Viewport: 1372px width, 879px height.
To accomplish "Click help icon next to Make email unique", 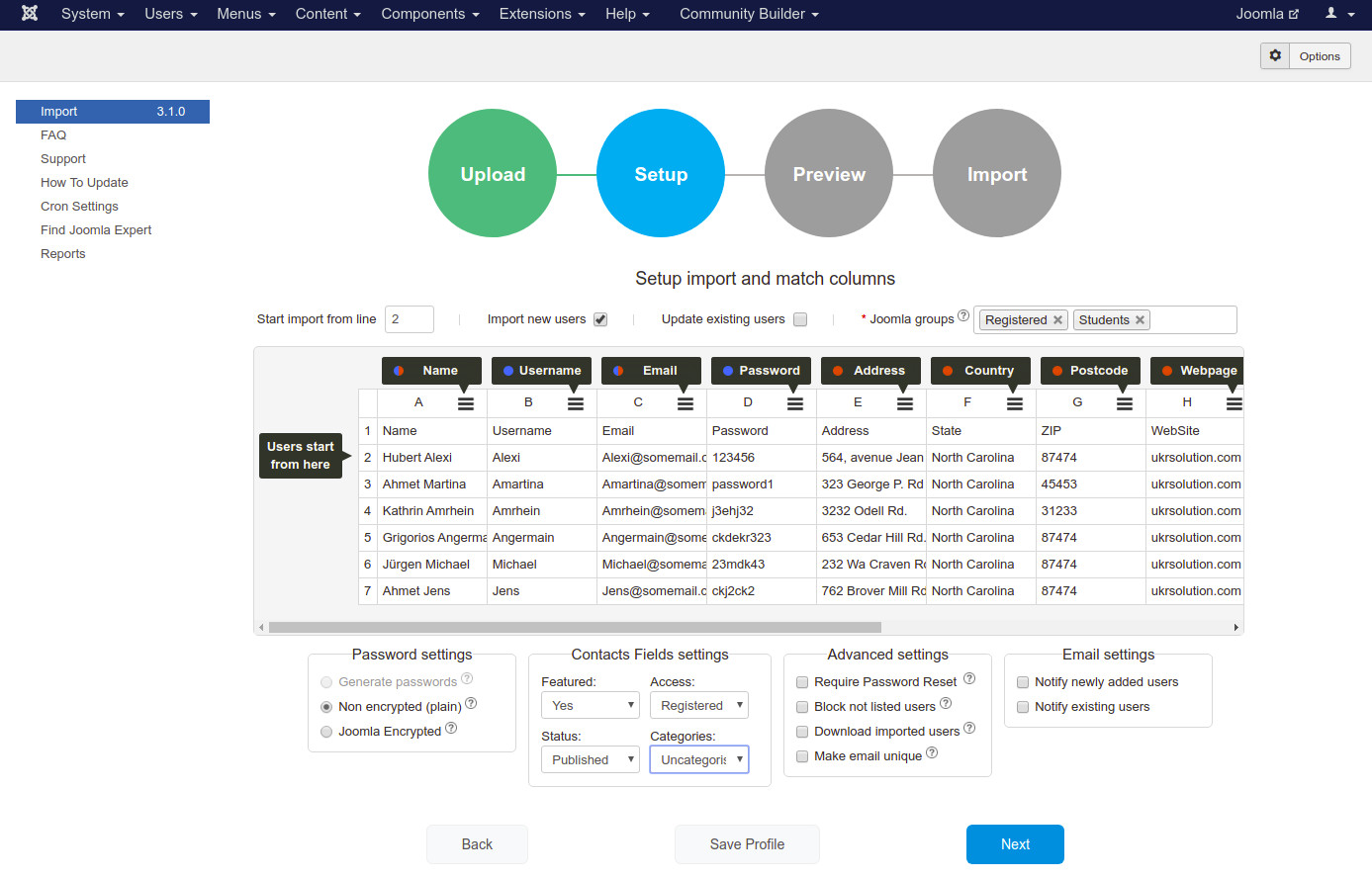I will (932, 753).
